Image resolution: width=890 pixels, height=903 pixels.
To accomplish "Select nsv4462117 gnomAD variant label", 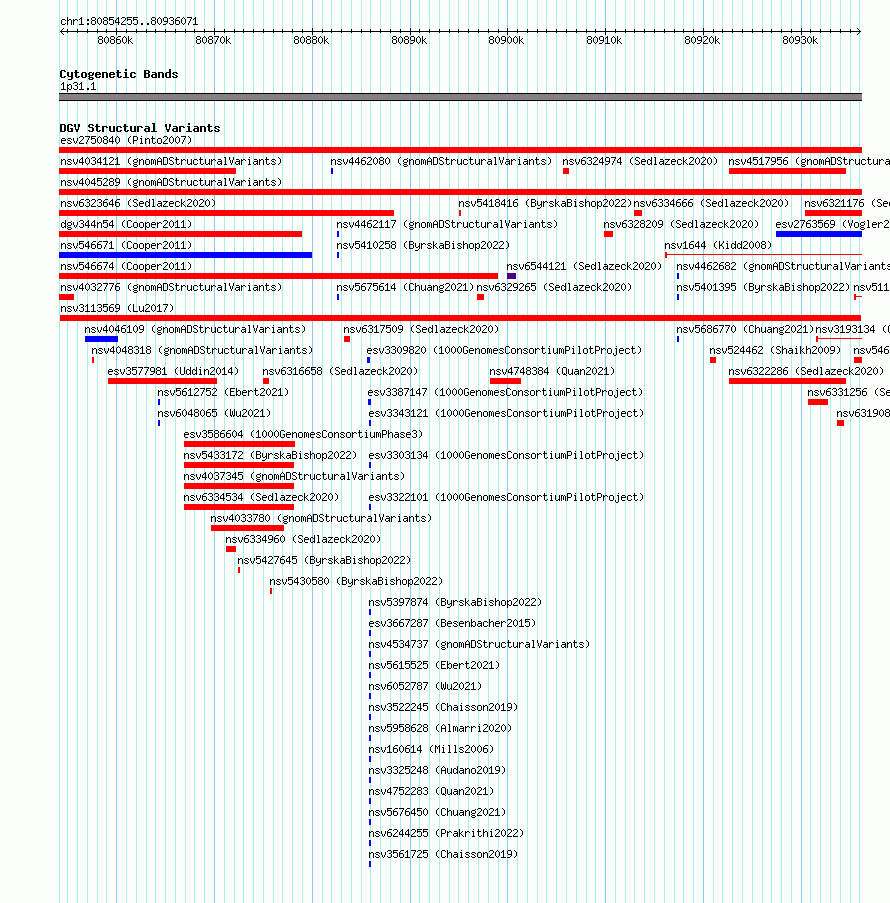I will point(447,225).
